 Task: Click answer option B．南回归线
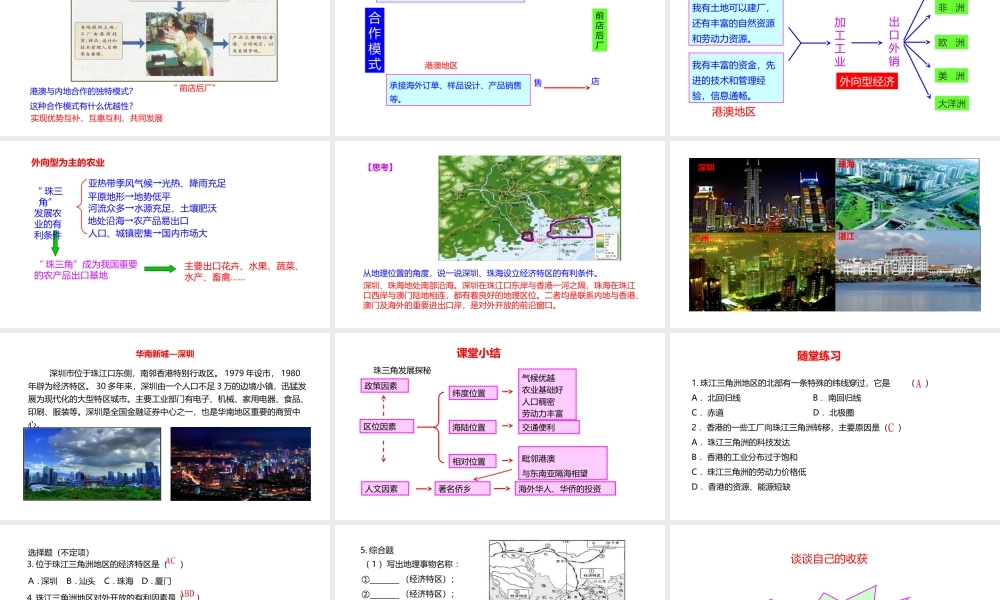coord(837,398)
